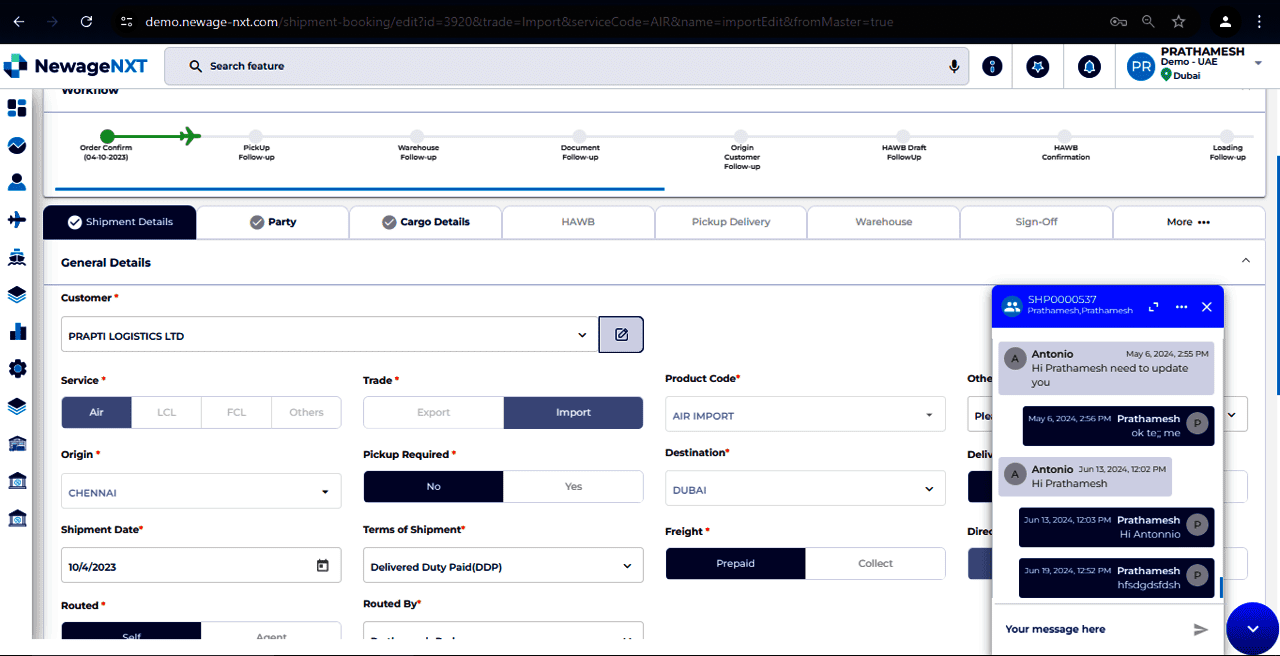Switch to the Cargo Details tab
This screenshot has width=1280, height=656.
(x=425, y=222)
